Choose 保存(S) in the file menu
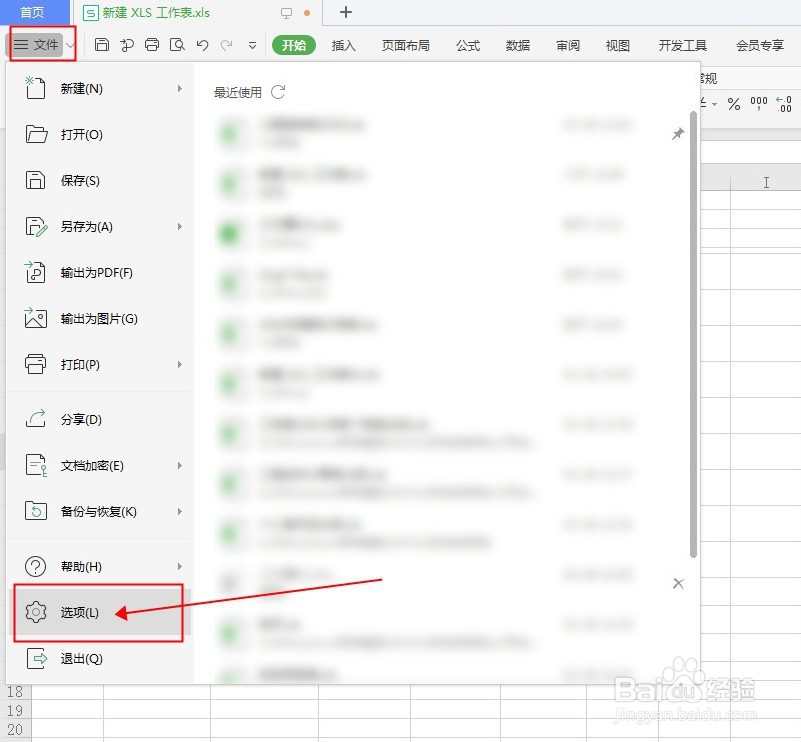 pyautogui.click(x=100, y=181)
